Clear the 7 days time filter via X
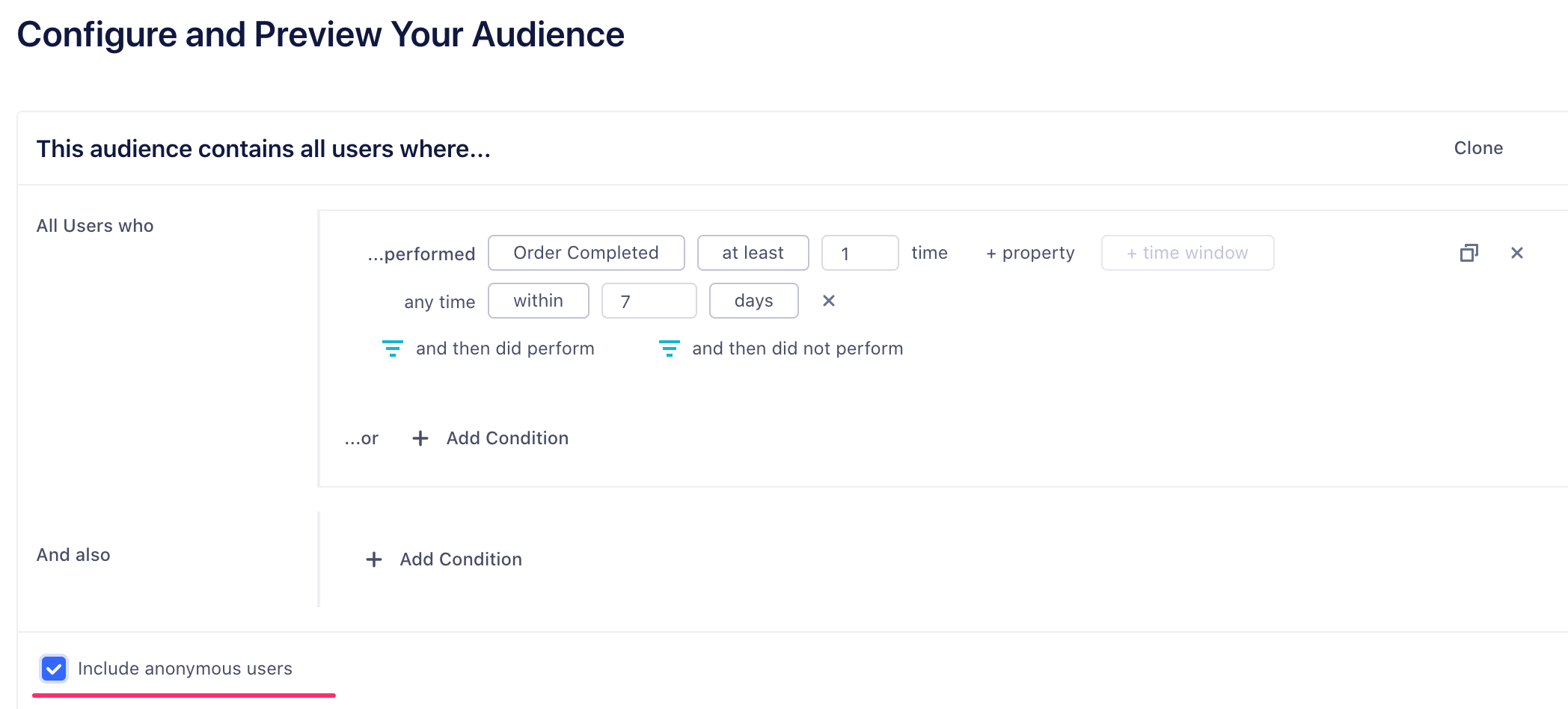Viewport: 1568px width, 709px height. click(x=829, y=301)
